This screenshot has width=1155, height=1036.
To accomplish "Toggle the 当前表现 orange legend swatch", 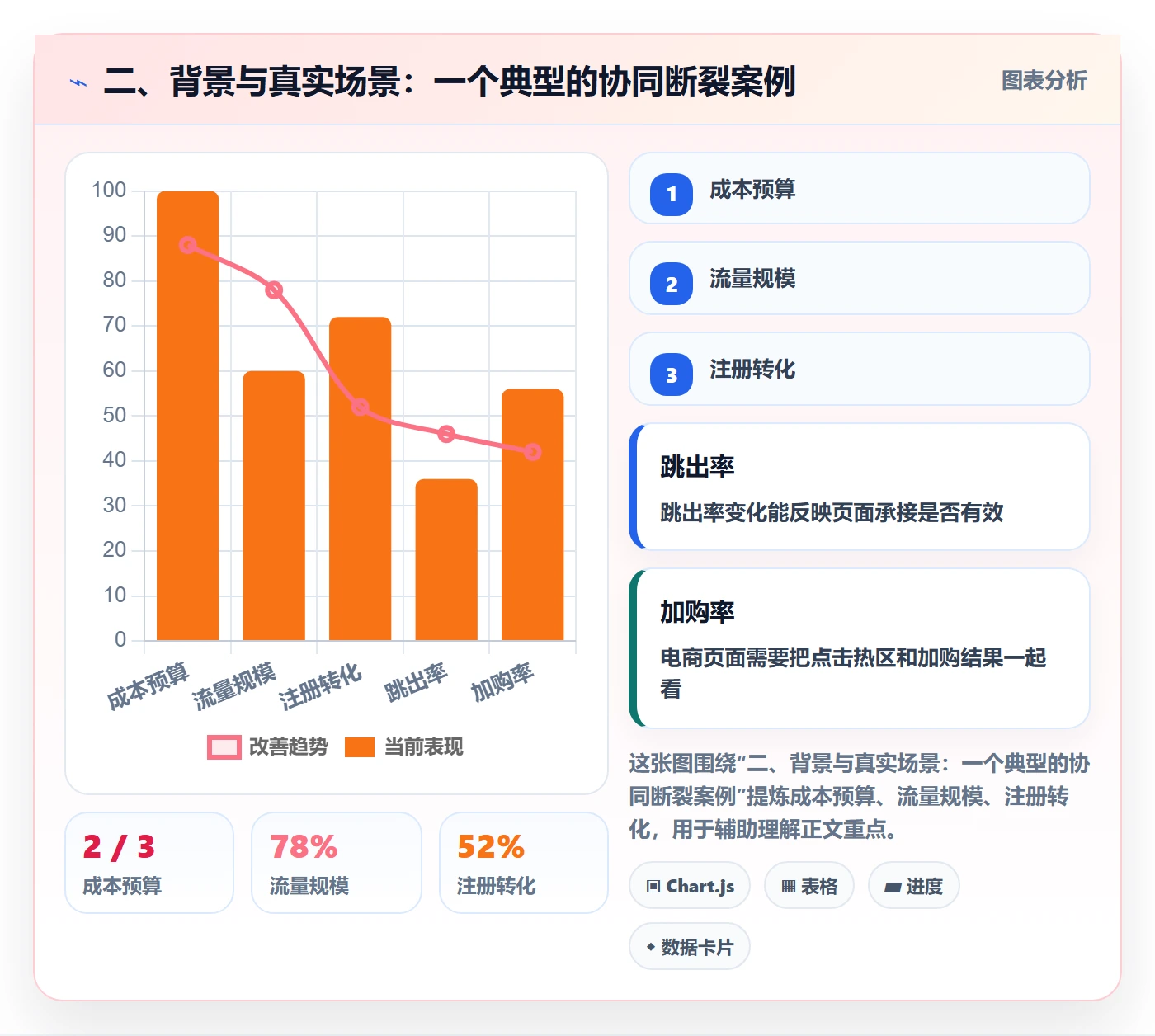I will 360,747.
